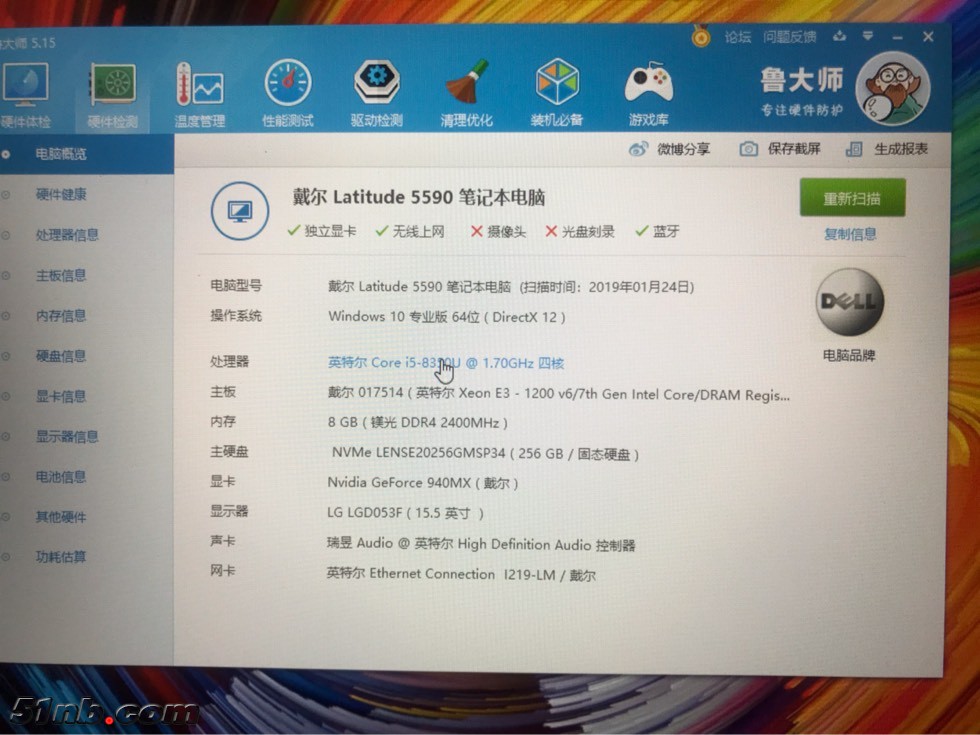Open 硬件体检 hardware checkup icon
The image size is (980, 735).
[x=25, y=90]
